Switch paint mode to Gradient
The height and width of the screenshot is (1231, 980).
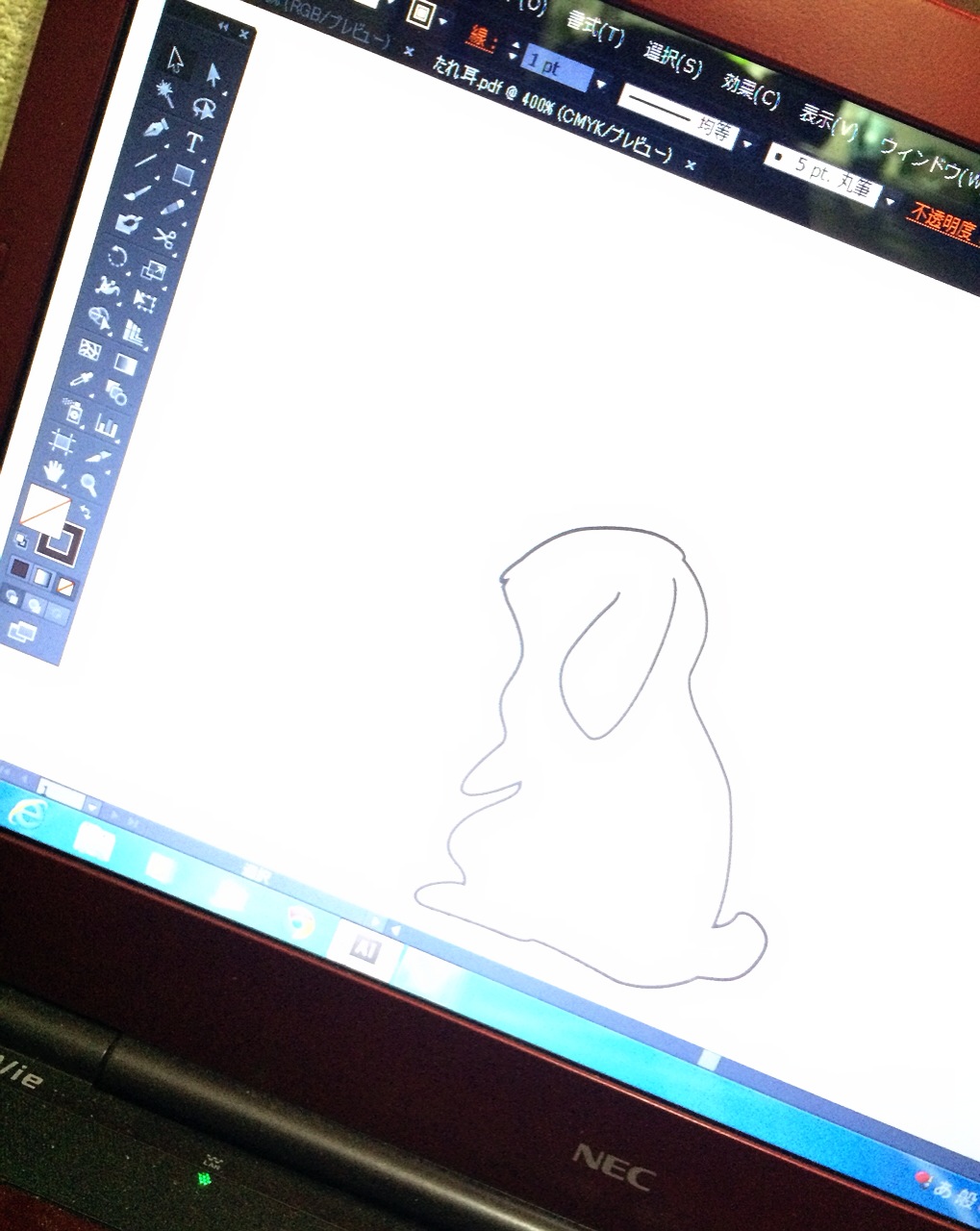pos(42,576)
